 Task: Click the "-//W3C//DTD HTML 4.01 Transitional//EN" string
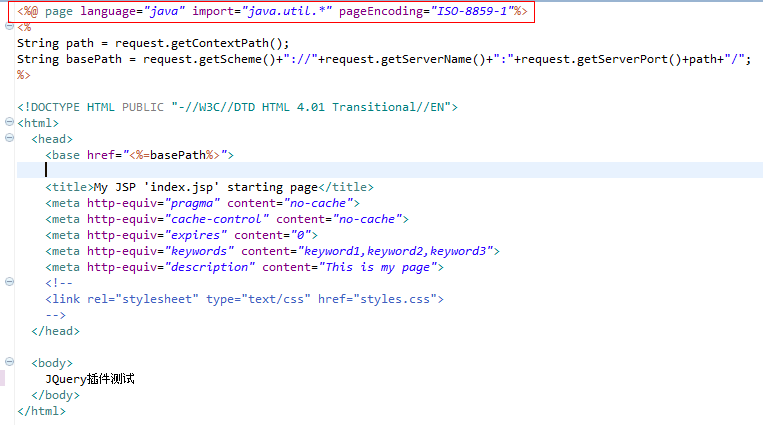[x=311, y=107]
